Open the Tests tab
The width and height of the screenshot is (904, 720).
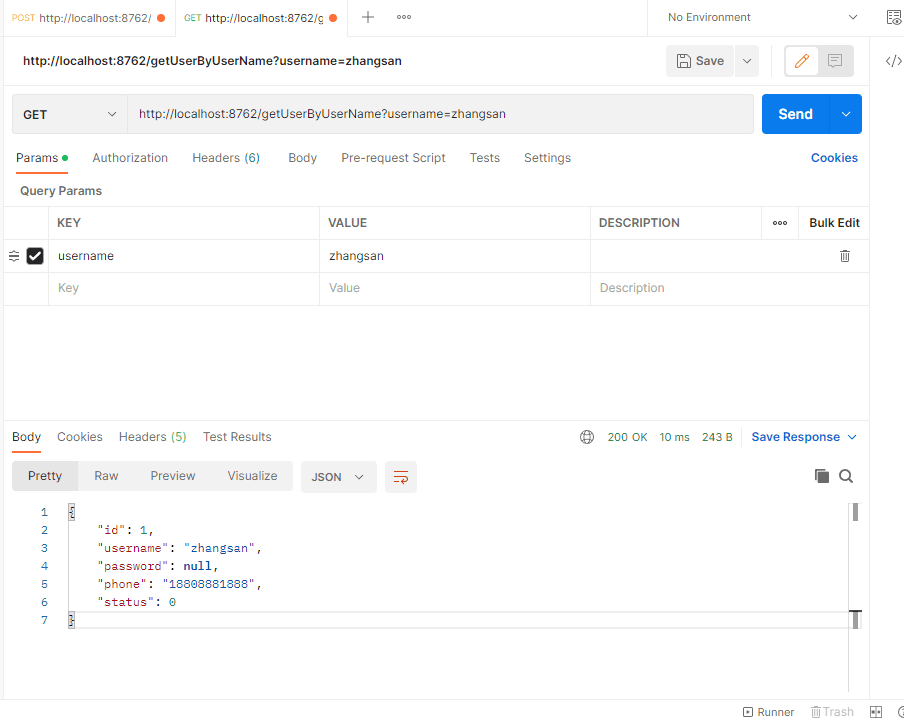click(485, 158)
